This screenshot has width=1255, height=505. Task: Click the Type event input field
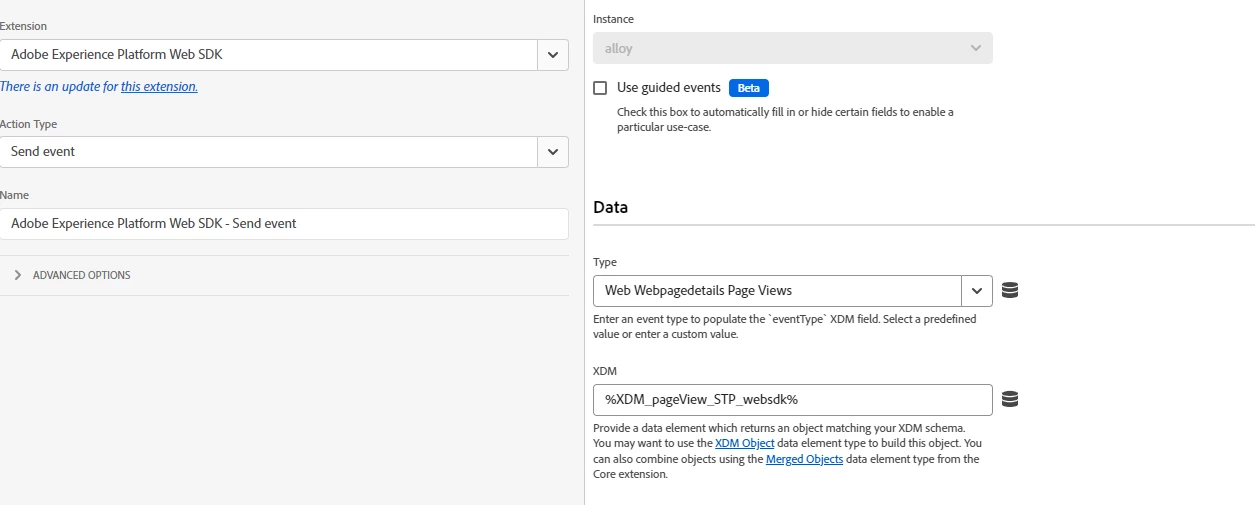[776, 291]
